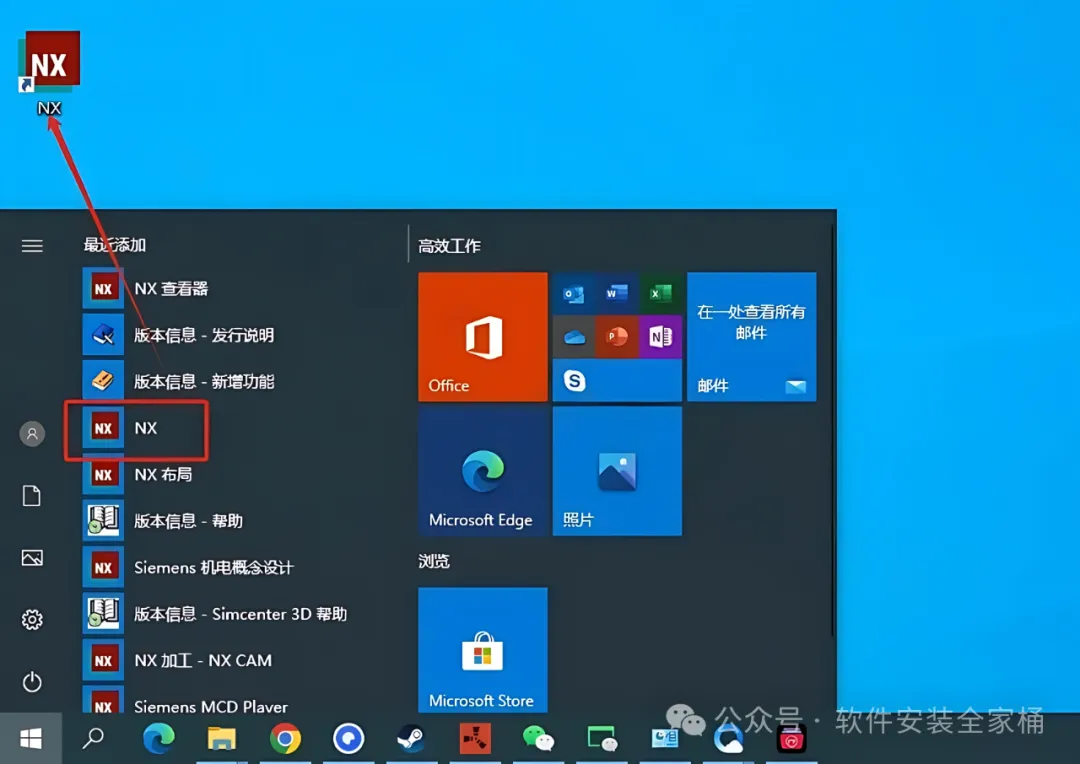Viewport: 1080px width, 764px height.
Task: Open Excel in the Office apps tile
Action: click(660, 294)
